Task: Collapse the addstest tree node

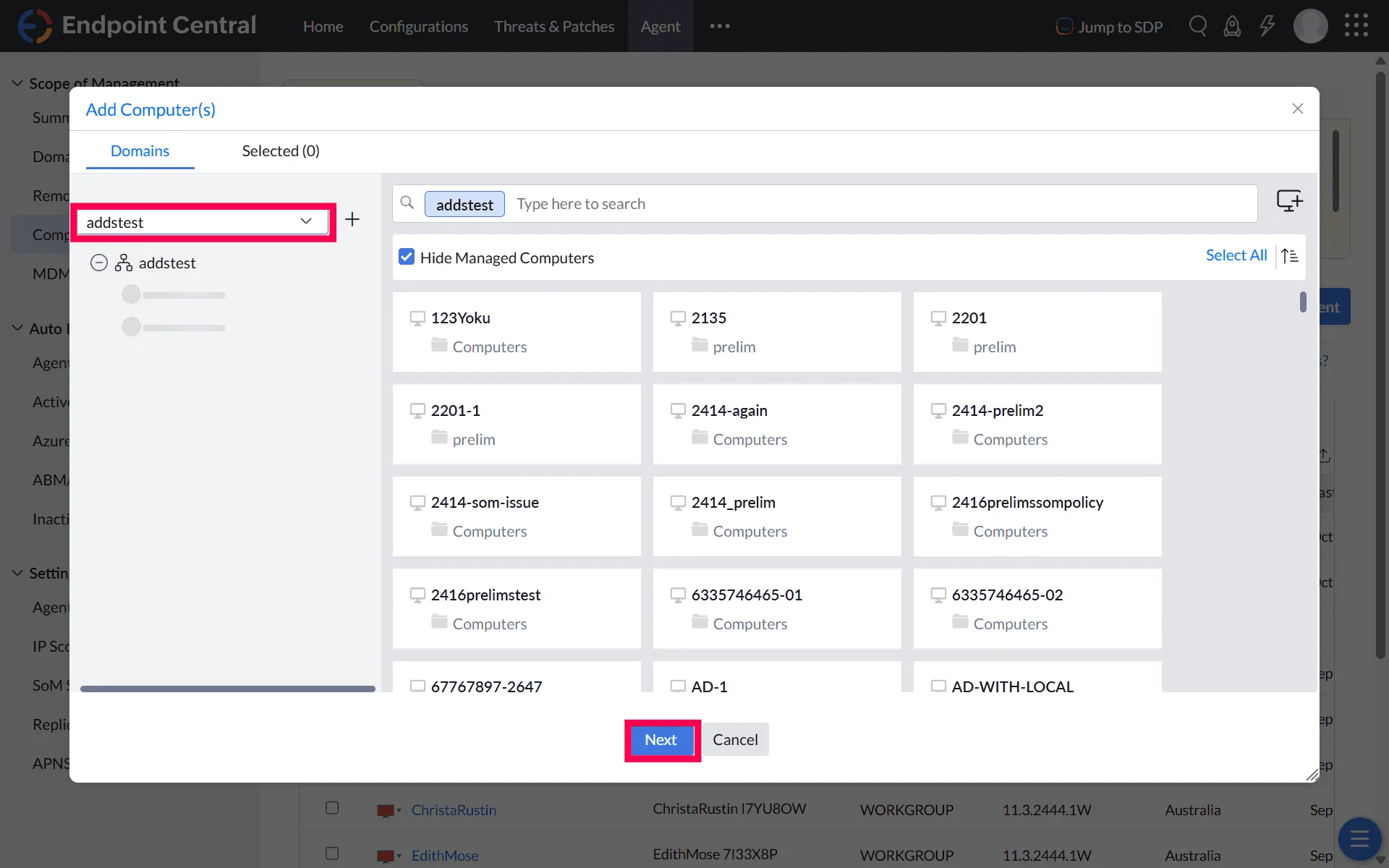Action: (99, 263)
